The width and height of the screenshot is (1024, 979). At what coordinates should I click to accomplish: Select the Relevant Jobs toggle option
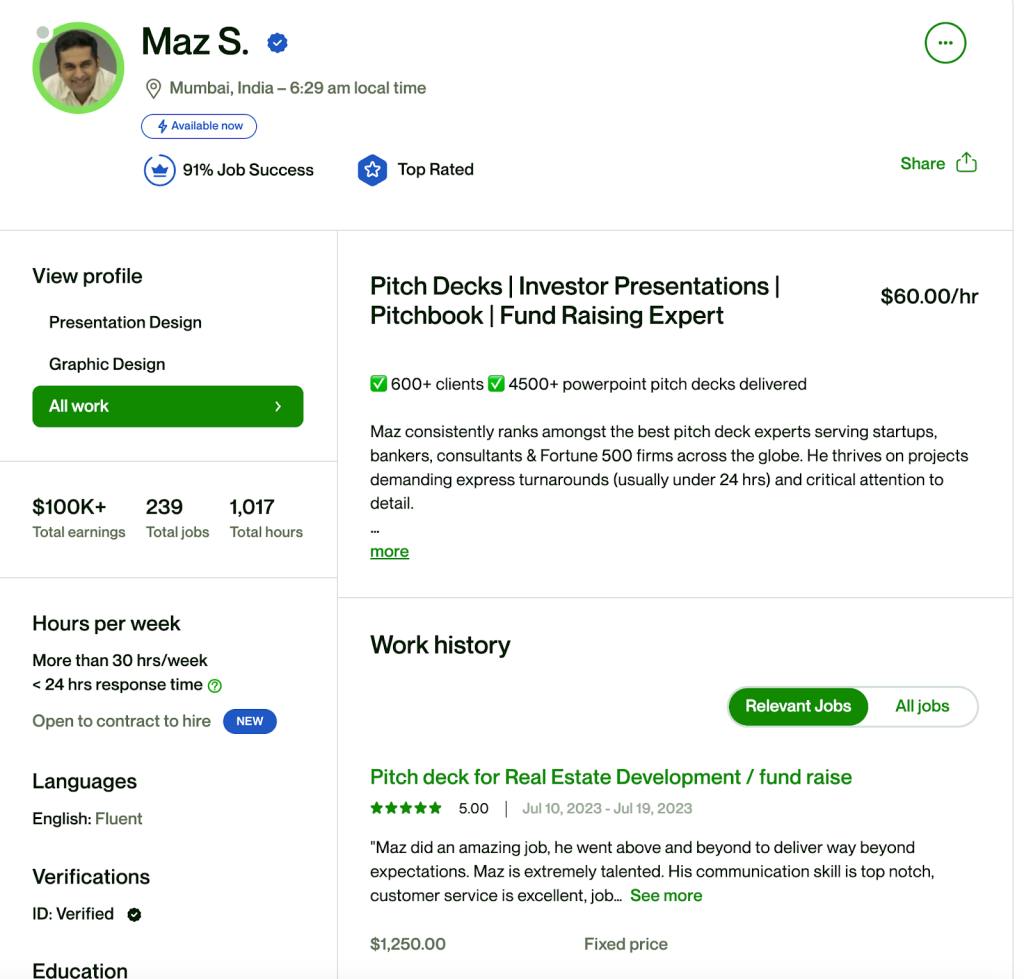[798, 706]
